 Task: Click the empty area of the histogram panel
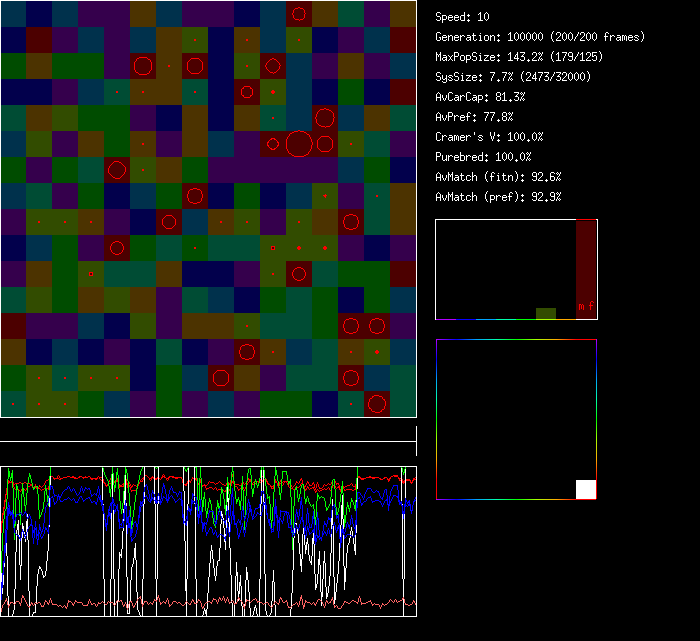point(495,260)
